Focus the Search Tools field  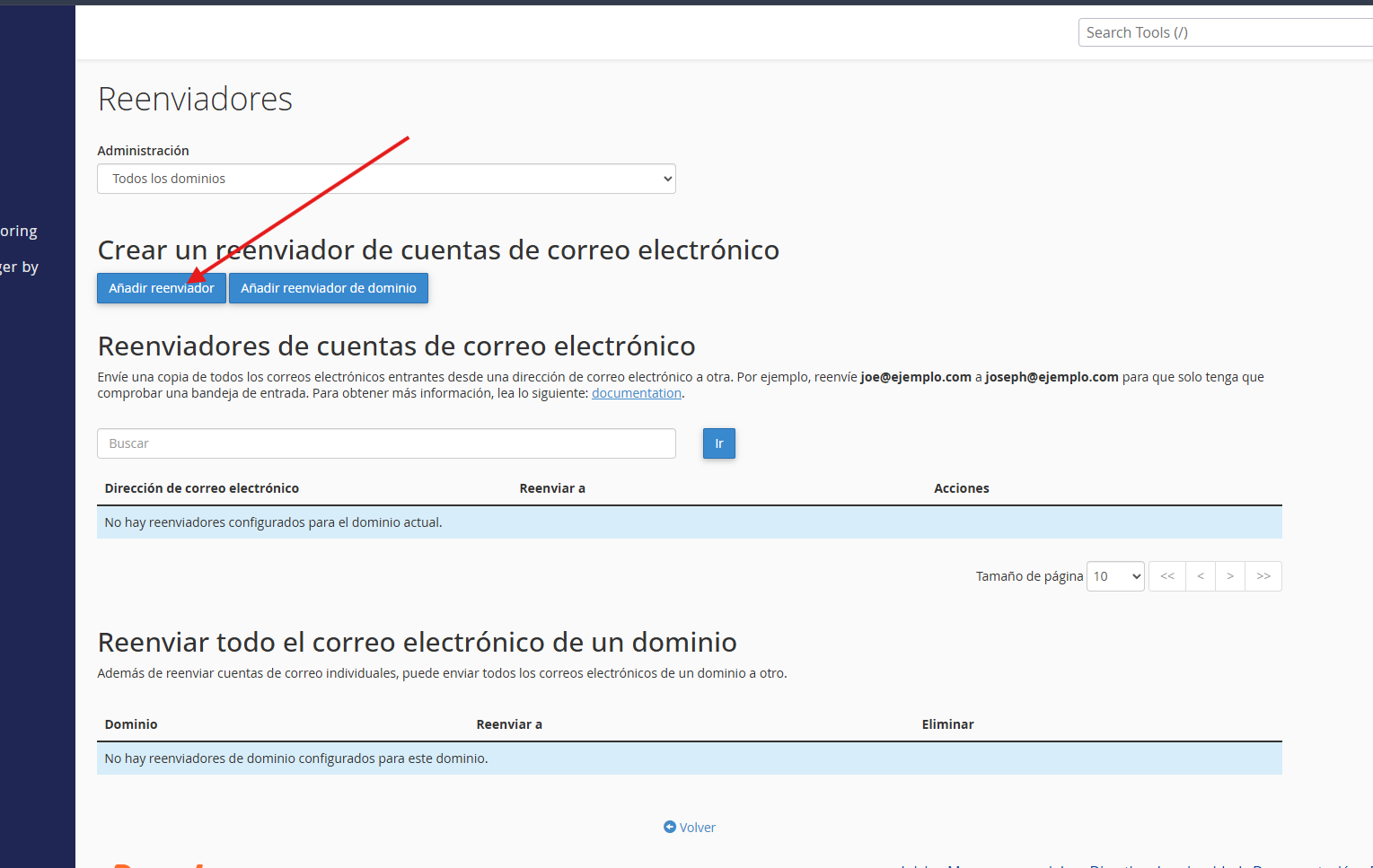tap(1225, 32)
